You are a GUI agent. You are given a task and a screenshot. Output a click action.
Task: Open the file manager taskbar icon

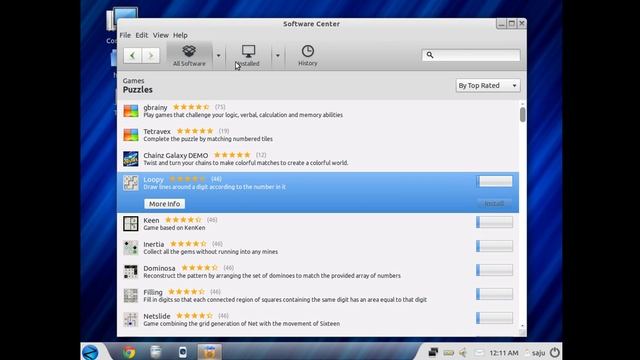[156, 352]
